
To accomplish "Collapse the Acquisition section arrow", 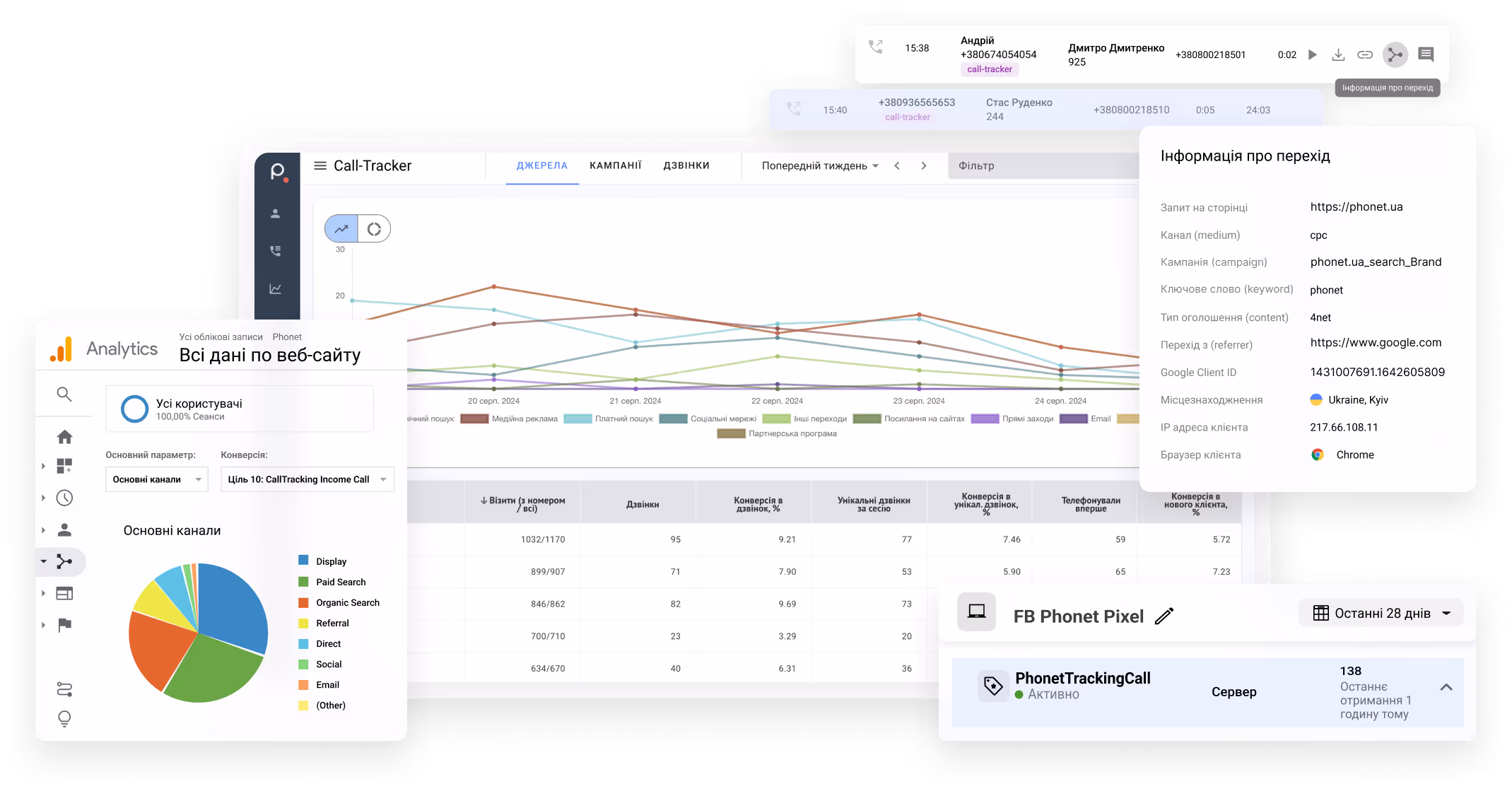I will tap(43, 562).
